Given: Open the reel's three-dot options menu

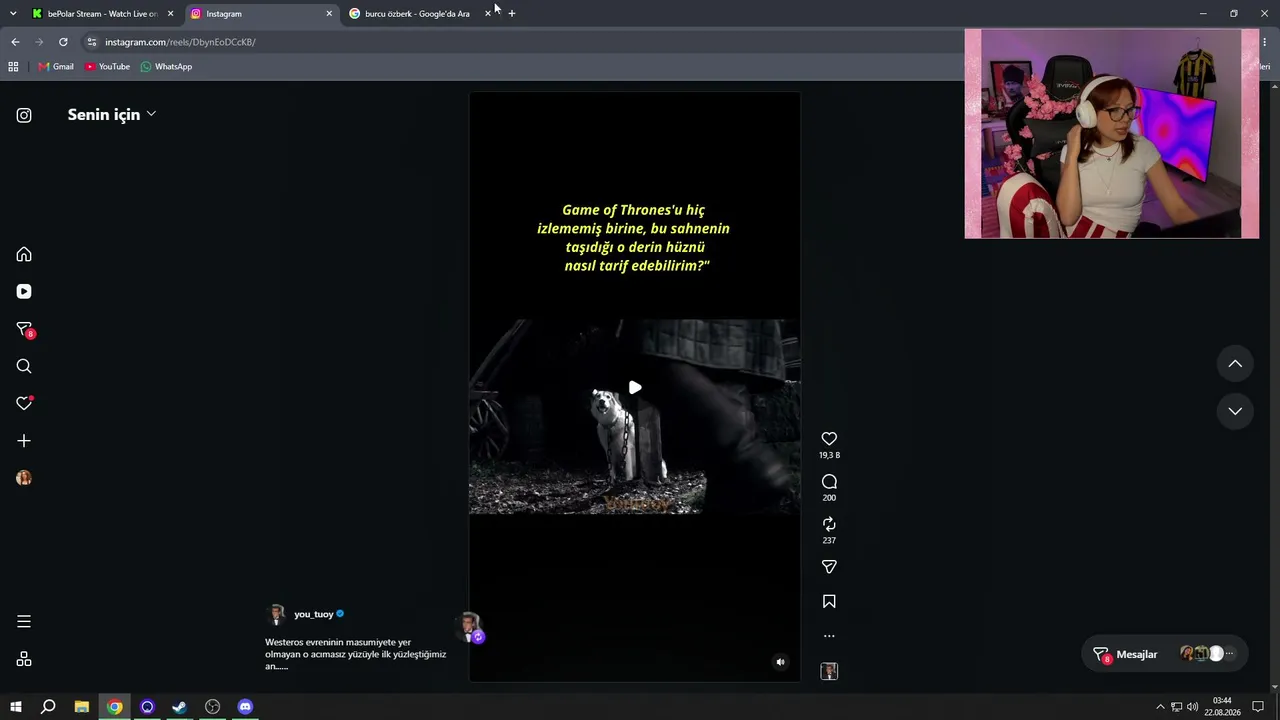Looking at the screenshot, I should (x=829, y=636).
